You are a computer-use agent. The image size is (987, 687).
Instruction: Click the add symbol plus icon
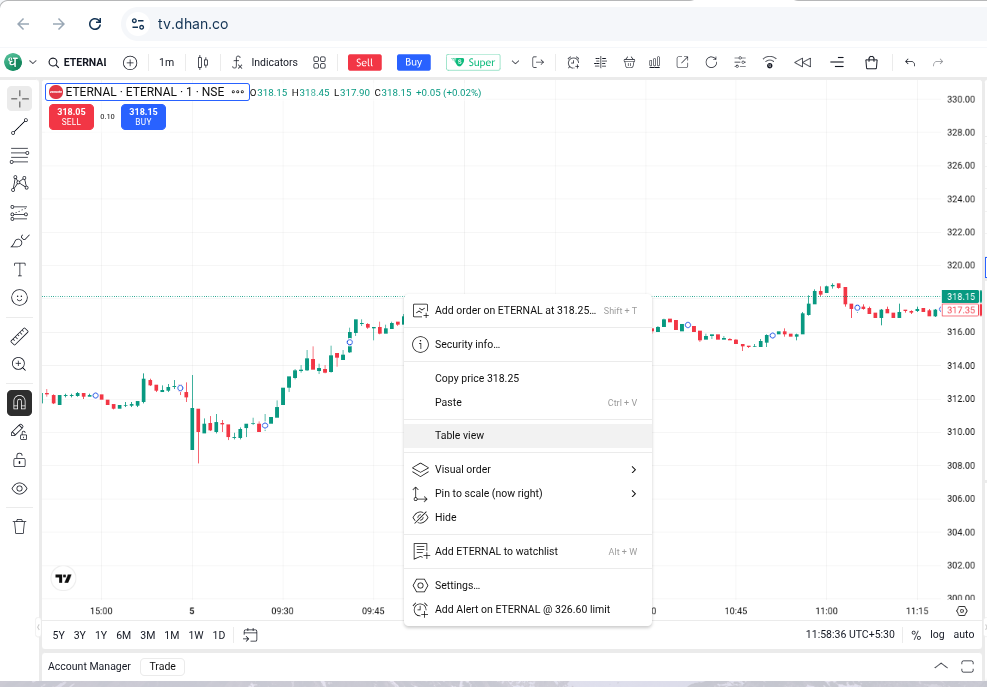point(130,62)
